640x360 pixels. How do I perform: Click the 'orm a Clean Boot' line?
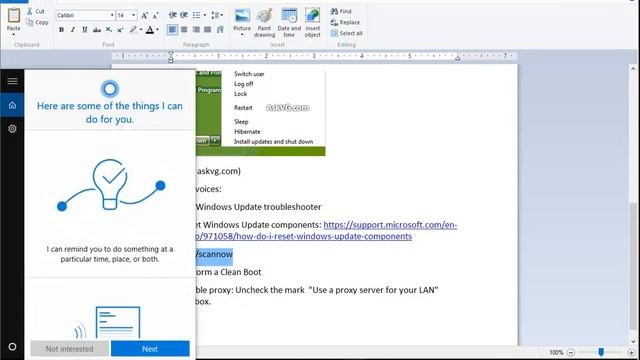tap(229, 272)
